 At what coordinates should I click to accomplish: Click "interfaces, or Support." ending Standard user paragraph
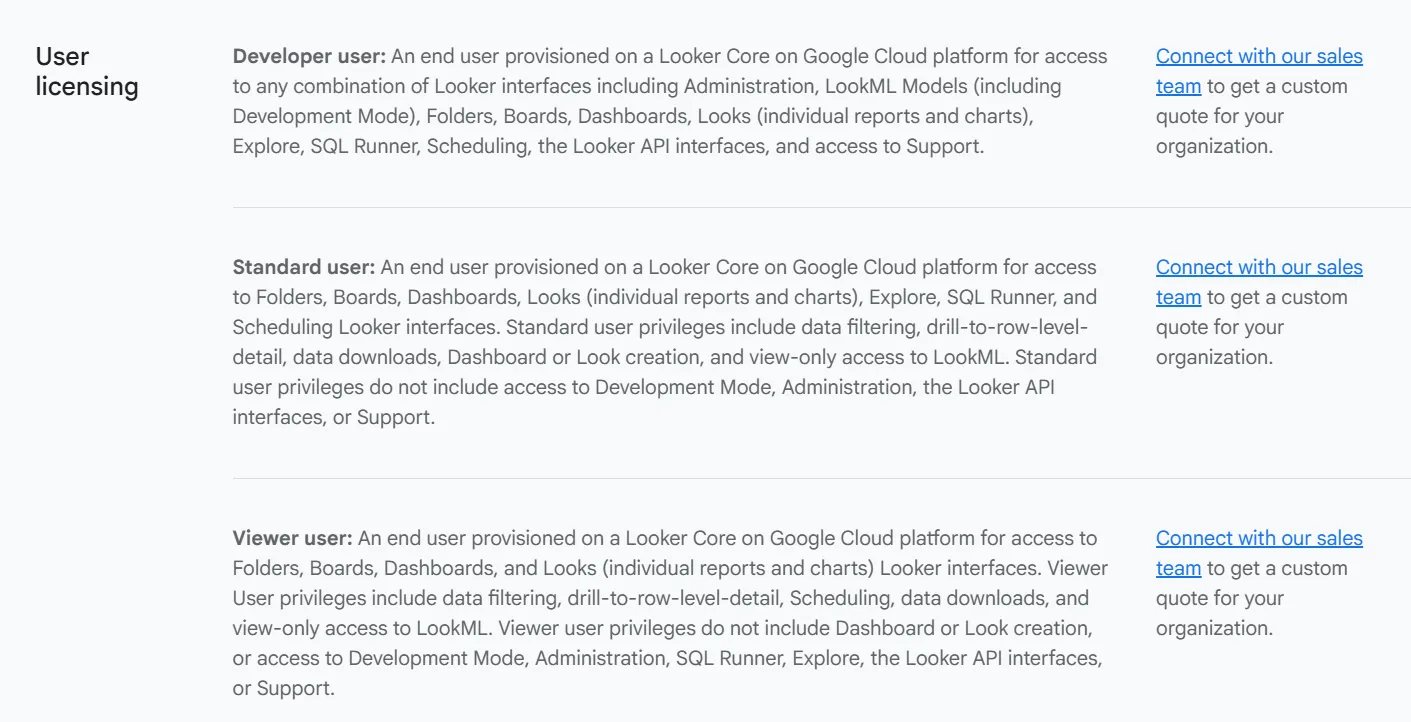pyautogui.click(x=334, y=417)
